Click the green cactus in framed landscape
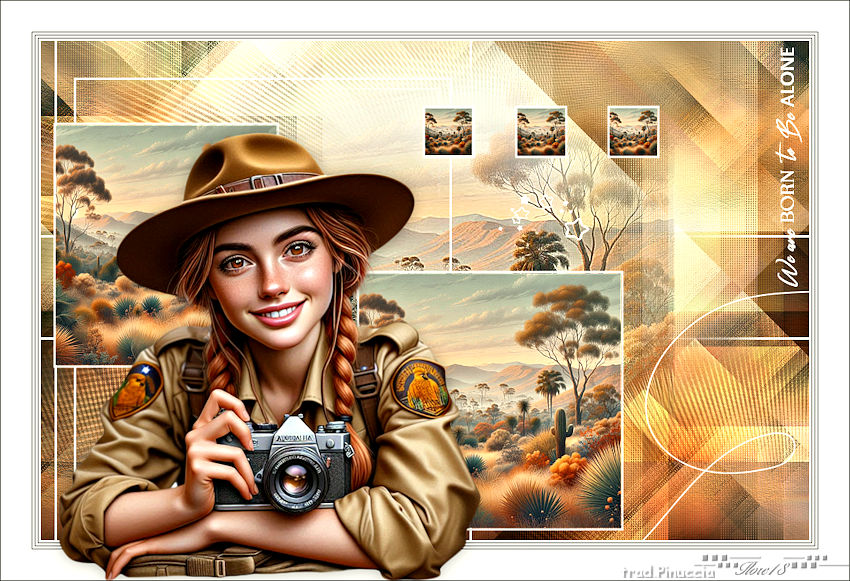850x581 pixels. click(562, 431)
